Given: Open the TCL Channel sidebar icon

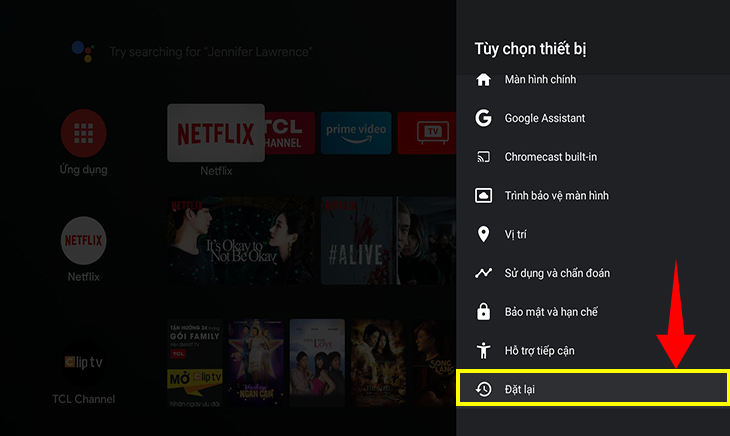Looking at the screenshot, I should click(84, 362).
